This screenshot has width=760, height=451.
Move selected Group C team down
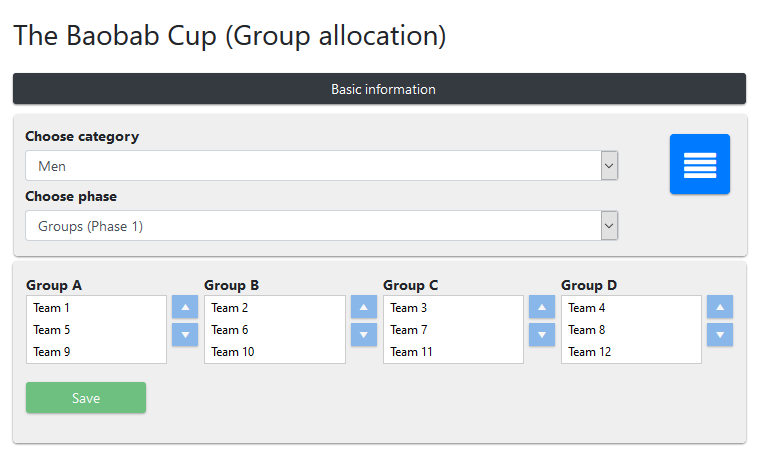542,335
